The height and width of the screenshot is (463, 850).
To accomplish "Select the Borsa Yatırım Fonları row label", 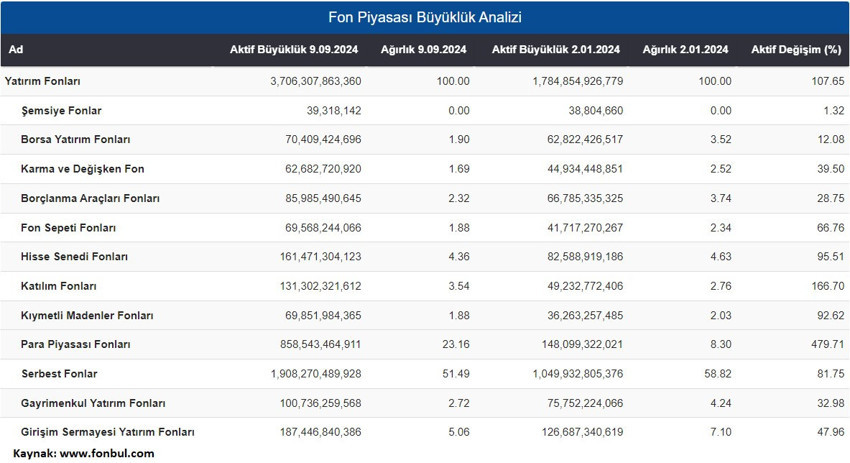I will click(75, 139).
